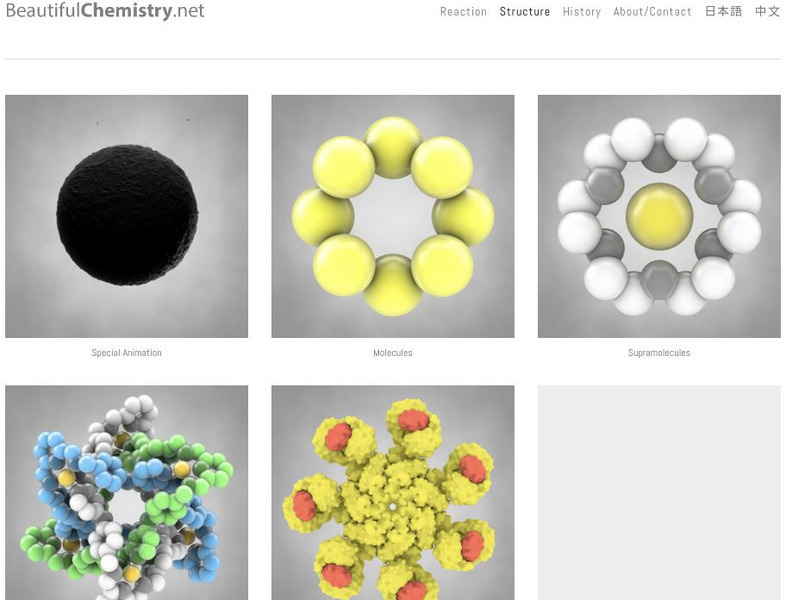This screenshot has height=600, width=786.
Task: Click the central yellow sphere in Supramolecules image
Action: [x=659, y=216]
